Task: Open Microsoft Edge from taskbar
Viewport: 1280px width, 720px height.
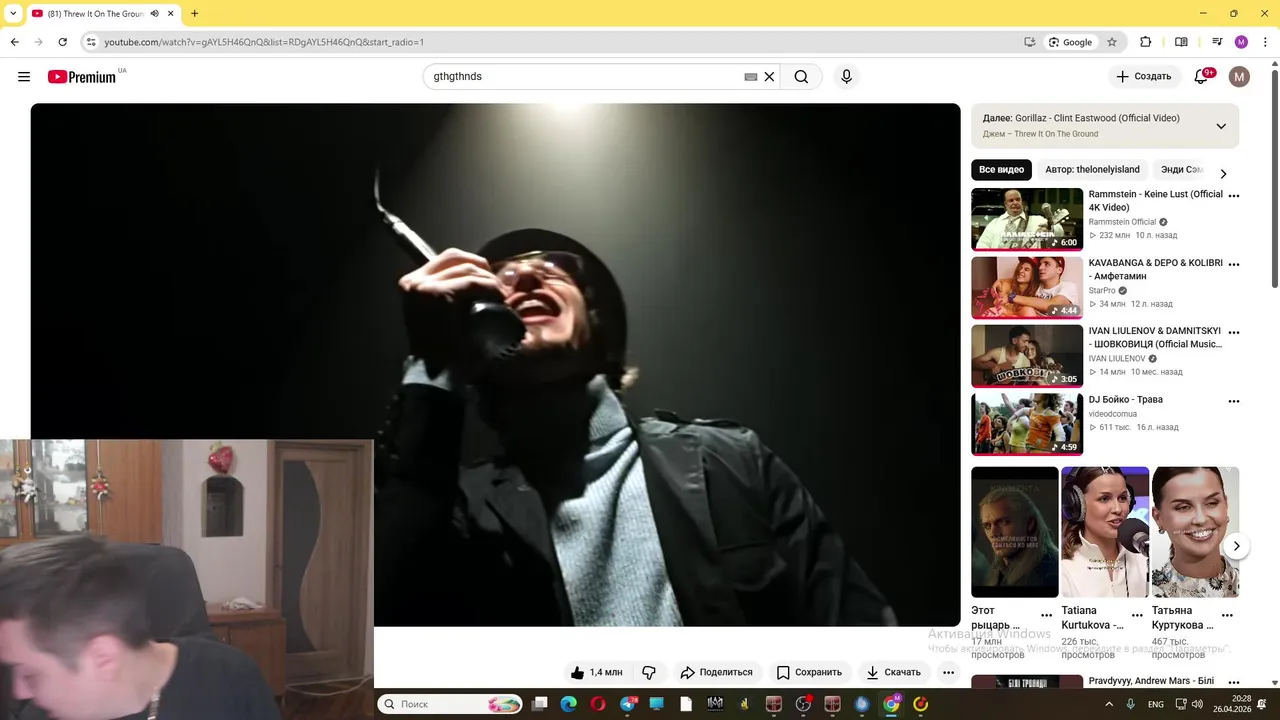Action: 569,704
